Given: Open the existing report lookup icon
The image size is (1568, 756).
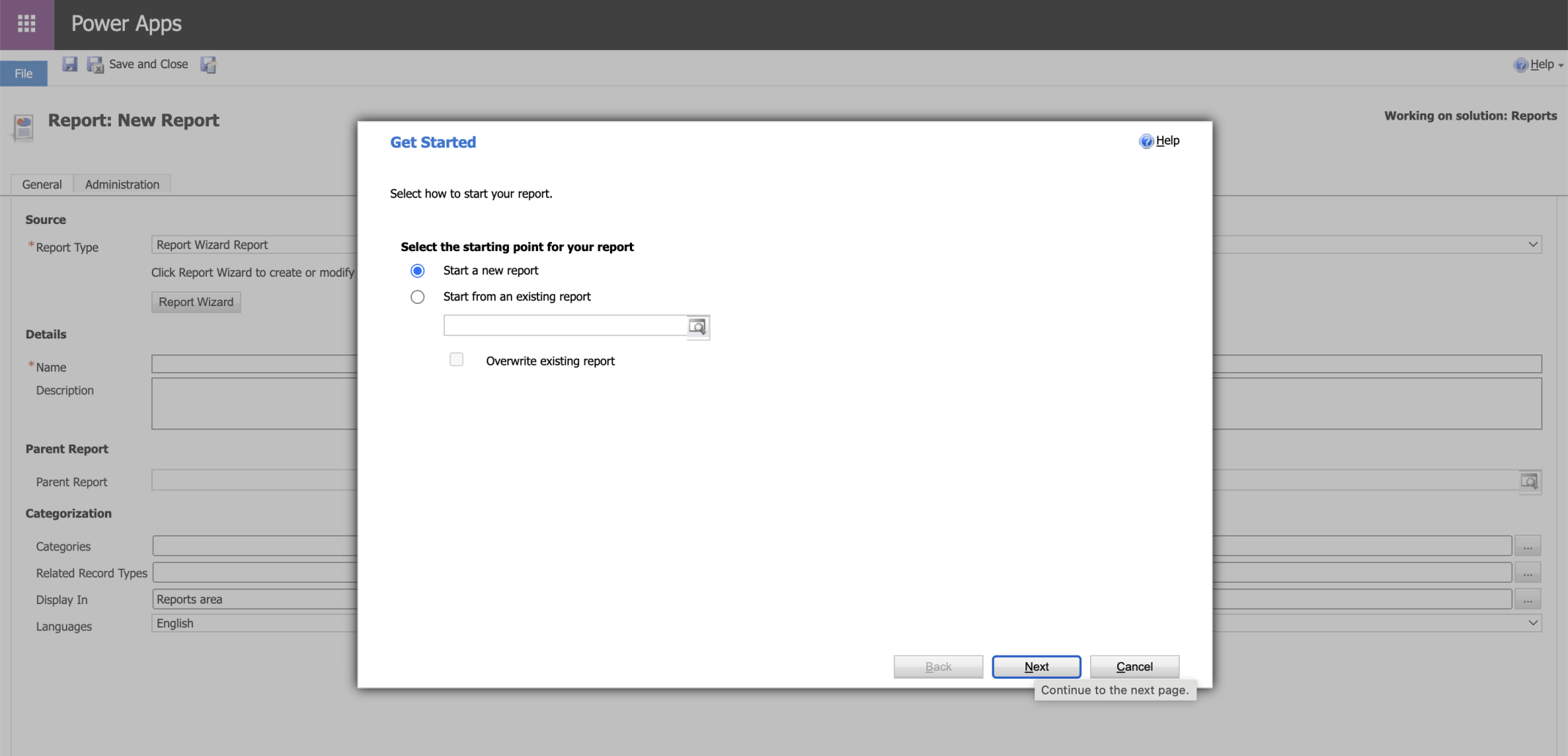Looking at the screenshot, I should [697, 327].
